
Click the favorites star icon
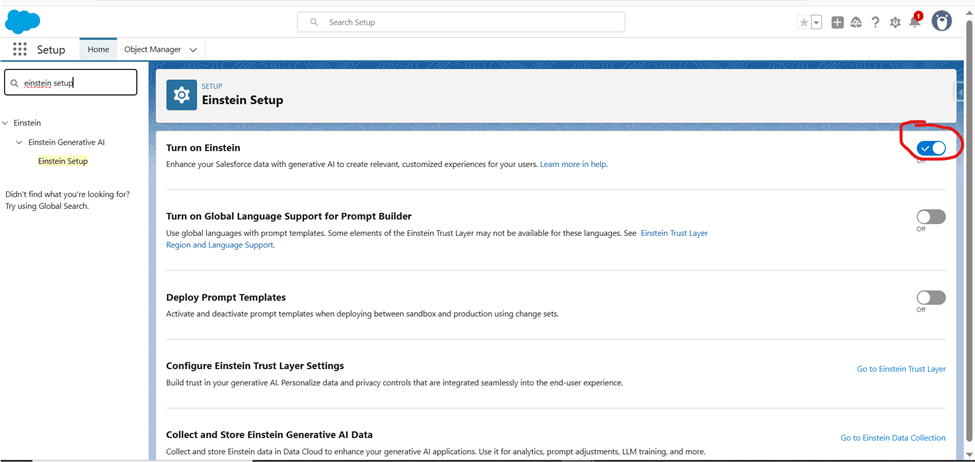(x=804, y=22)
